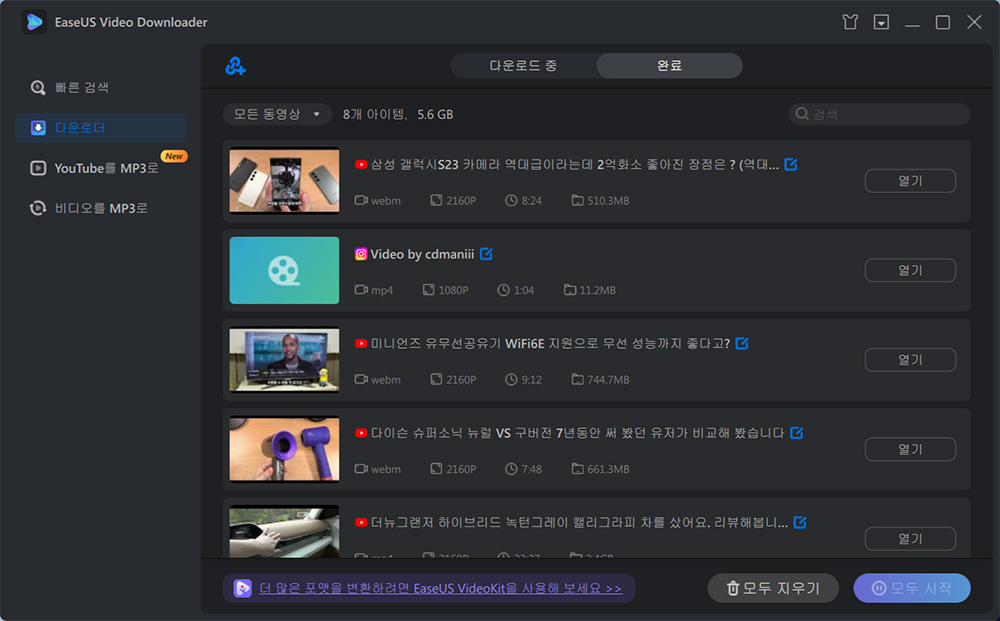The height and width of the screenshot is (621, 1000).
Task: Click the 510.3MB file size label
Action: pyautogui.click(x=601, y=201)
